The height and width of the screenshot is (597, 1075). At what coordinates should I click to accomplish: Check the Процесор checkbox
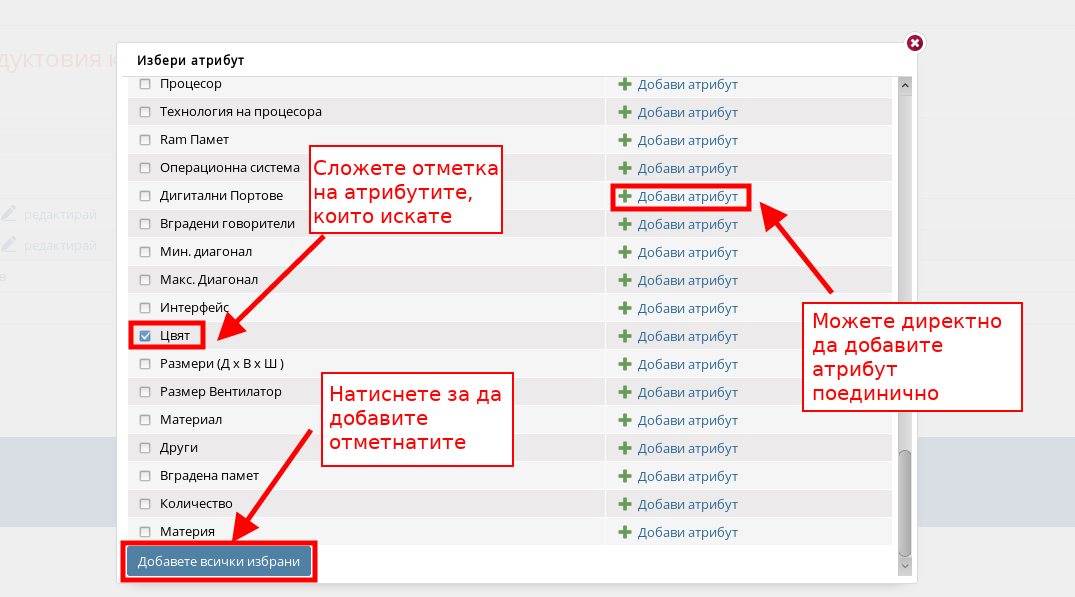[x=145, y=84]
